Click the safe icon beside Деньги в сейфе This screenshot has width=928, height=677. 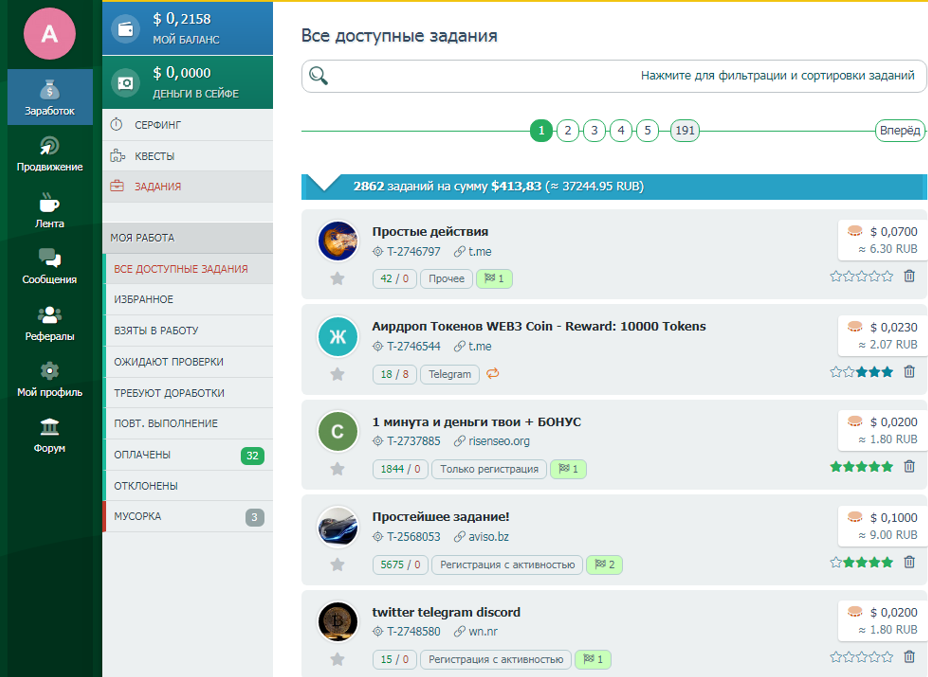click(125, 83)
